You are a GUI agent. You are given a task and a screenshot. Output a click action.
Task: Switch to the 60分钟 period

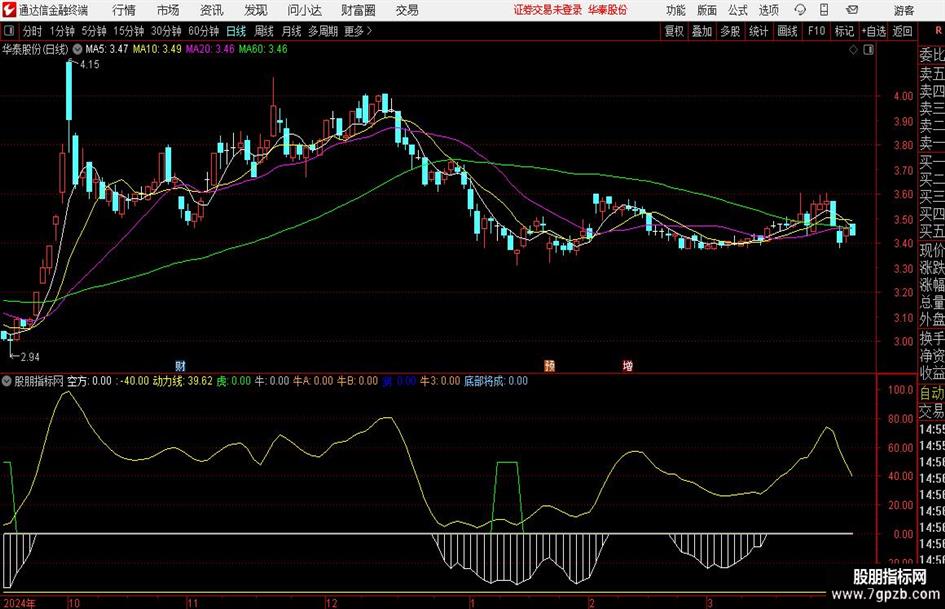pyautogui.click(x=204, y=31)
